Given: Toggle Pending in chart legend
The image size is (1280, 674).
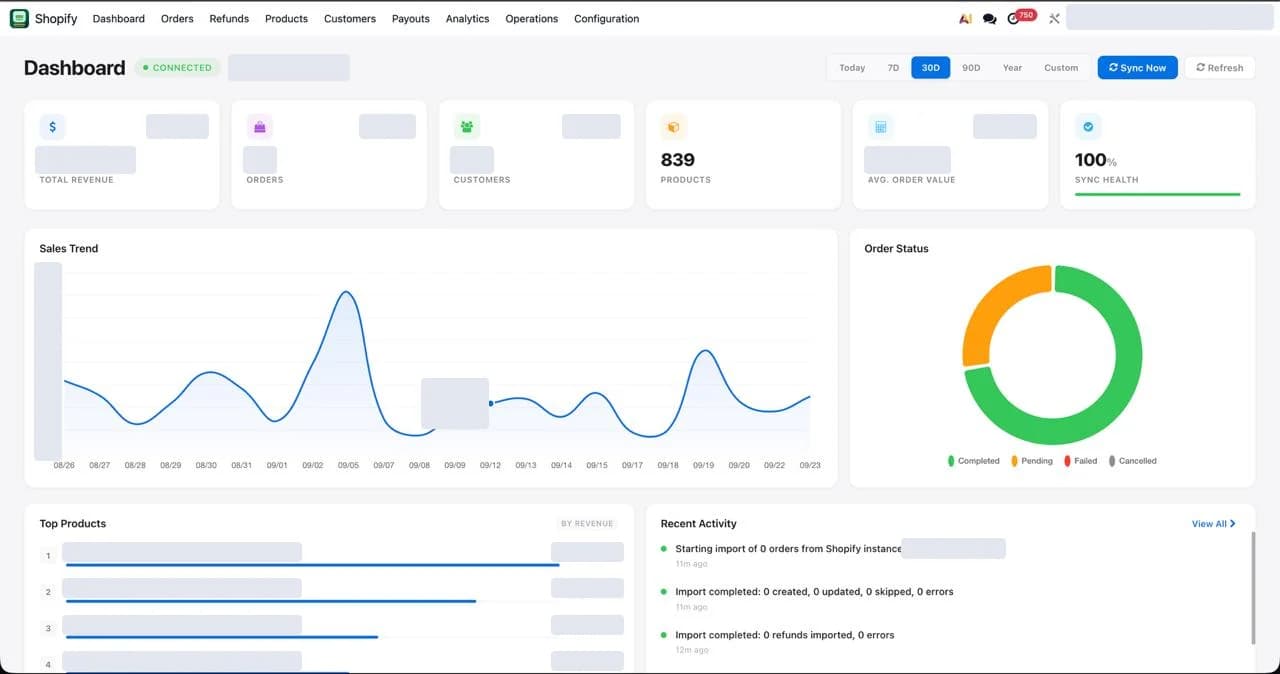Looking at the screenshot, I should pyautogui.click(x=1031, y=461).
